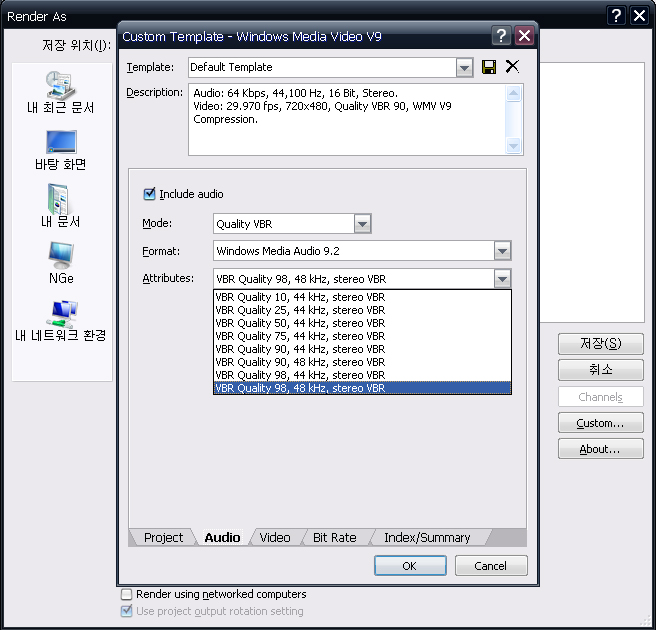The height and width of the screenshot is (630, 656).
Task: Click Cancel in Custom Template dialog
Action: point(491,566)
